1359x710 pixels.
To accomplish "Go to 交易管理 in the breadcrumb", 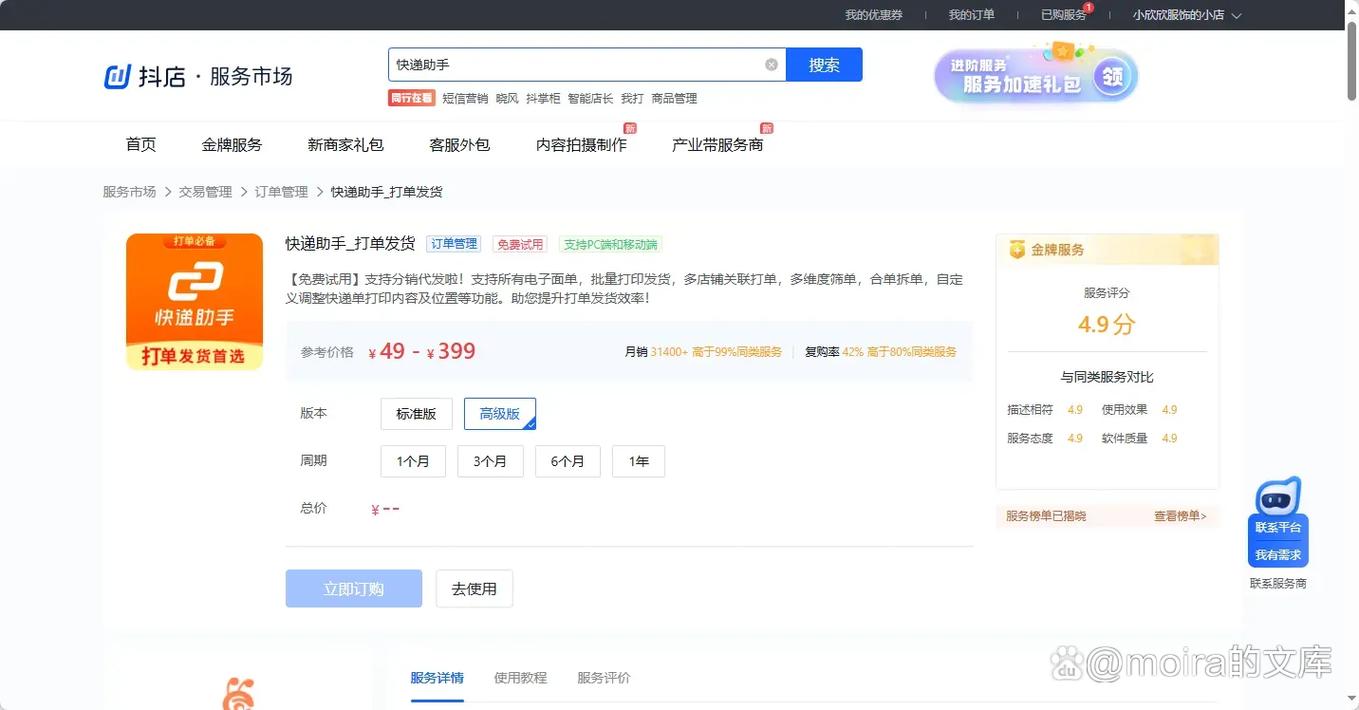I will pos(205,192).
